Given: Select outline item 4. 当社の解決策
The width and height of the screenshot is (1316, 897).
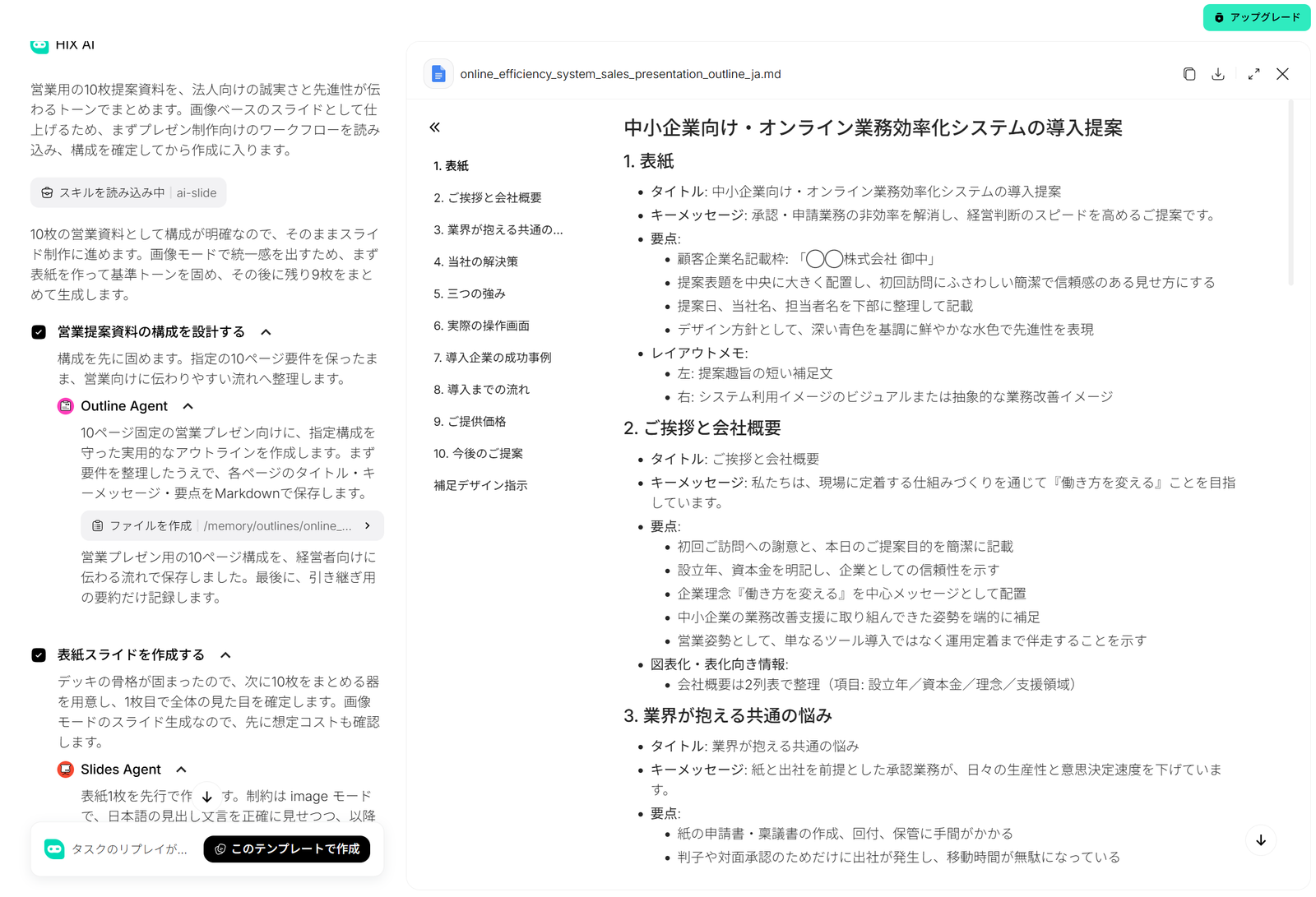Looking at the screenshot, I should pyautogui.click(x=476, y=262).
